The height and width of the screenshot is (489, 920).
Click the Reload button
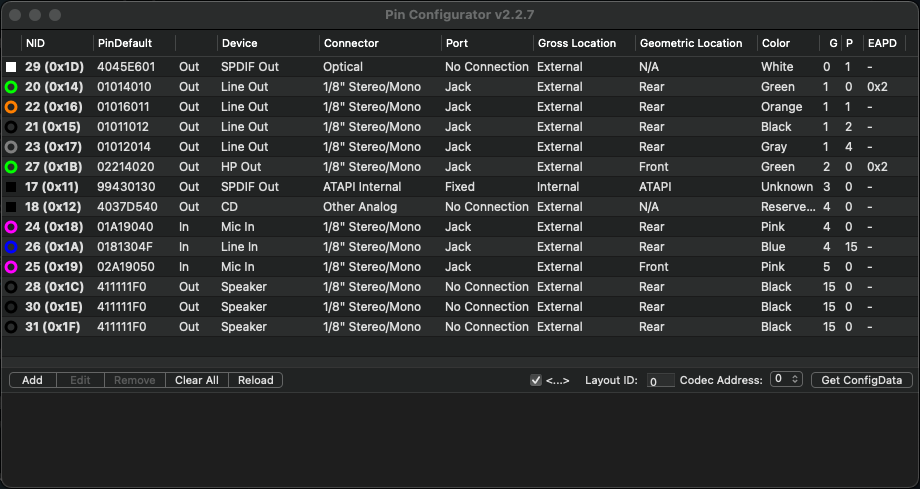(x=256, y=380)
